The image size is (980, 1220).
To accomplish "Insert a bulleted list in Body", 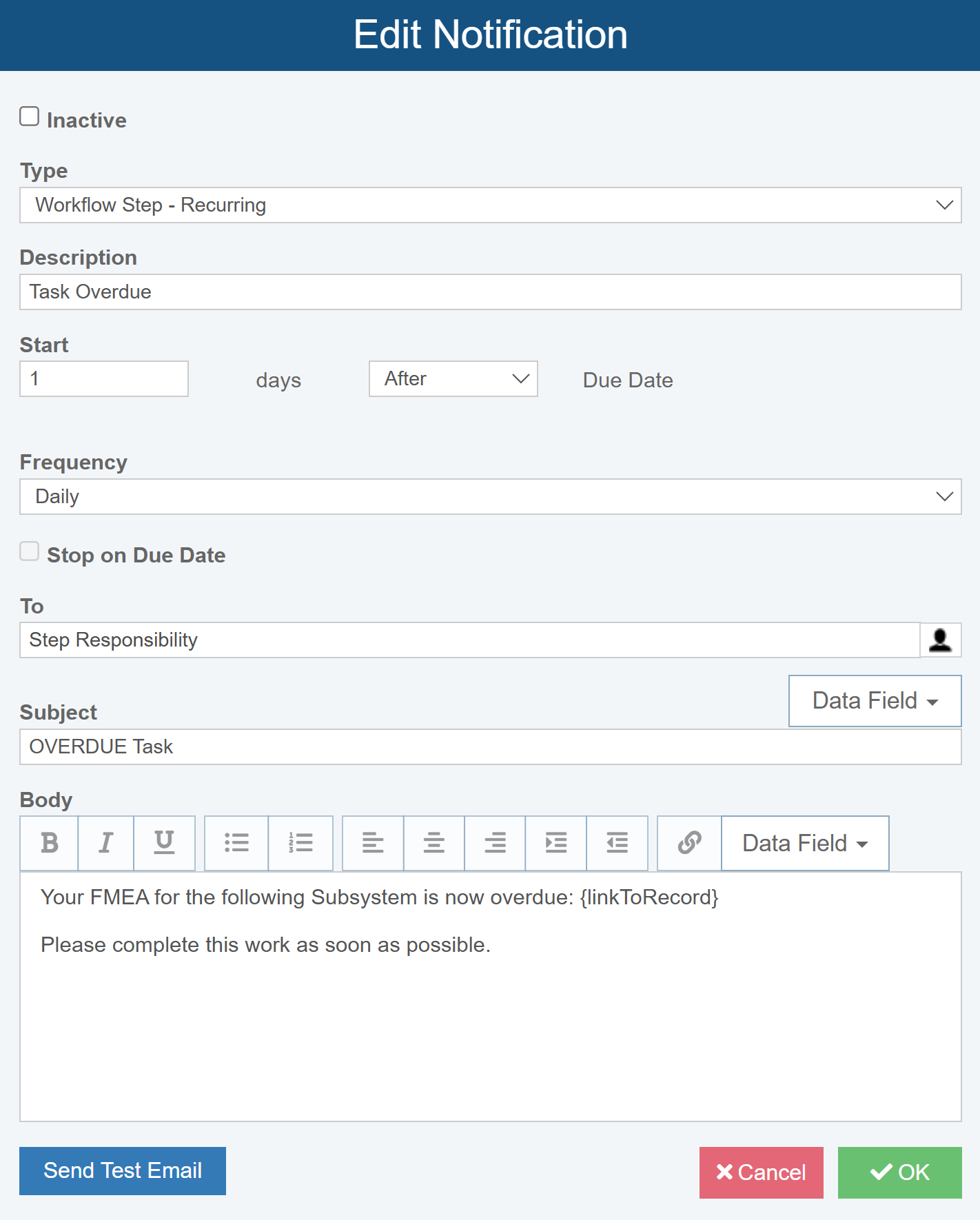I will tap(236, 843).
